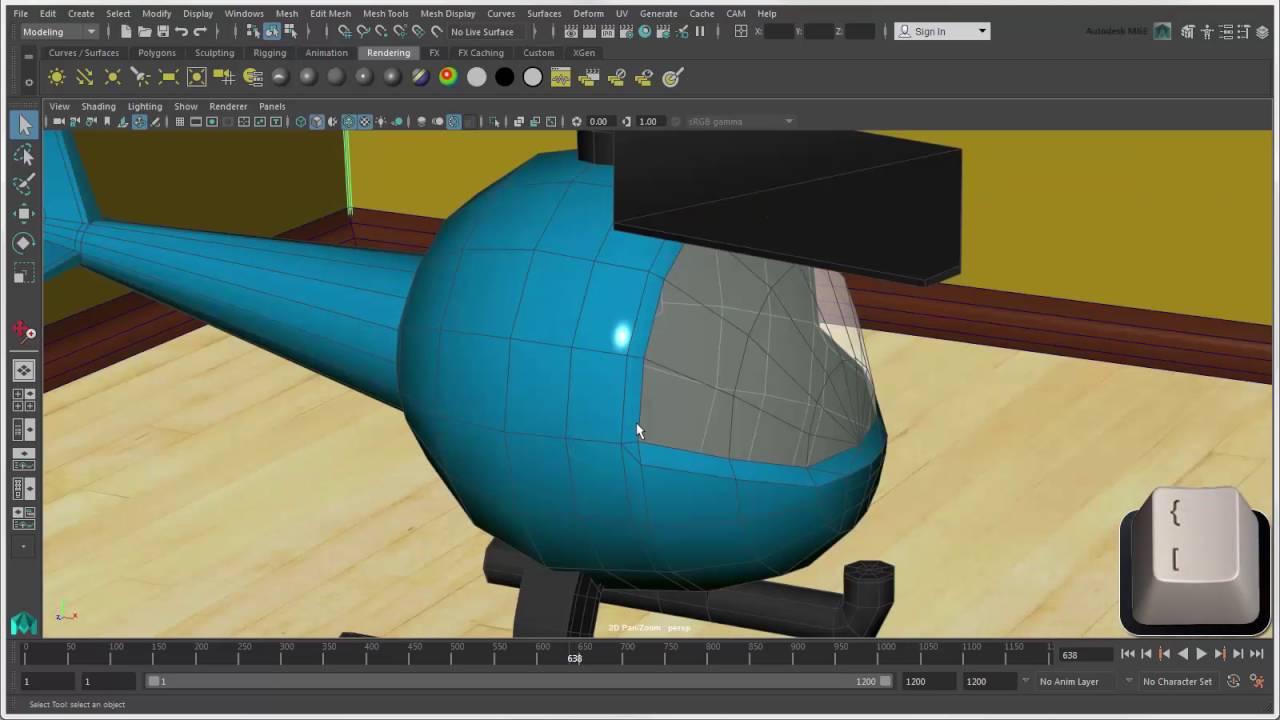This screenshot has height=720, width=1280.
Task: Open the viewport Renderer menu
Action: (x=228, y=106)
